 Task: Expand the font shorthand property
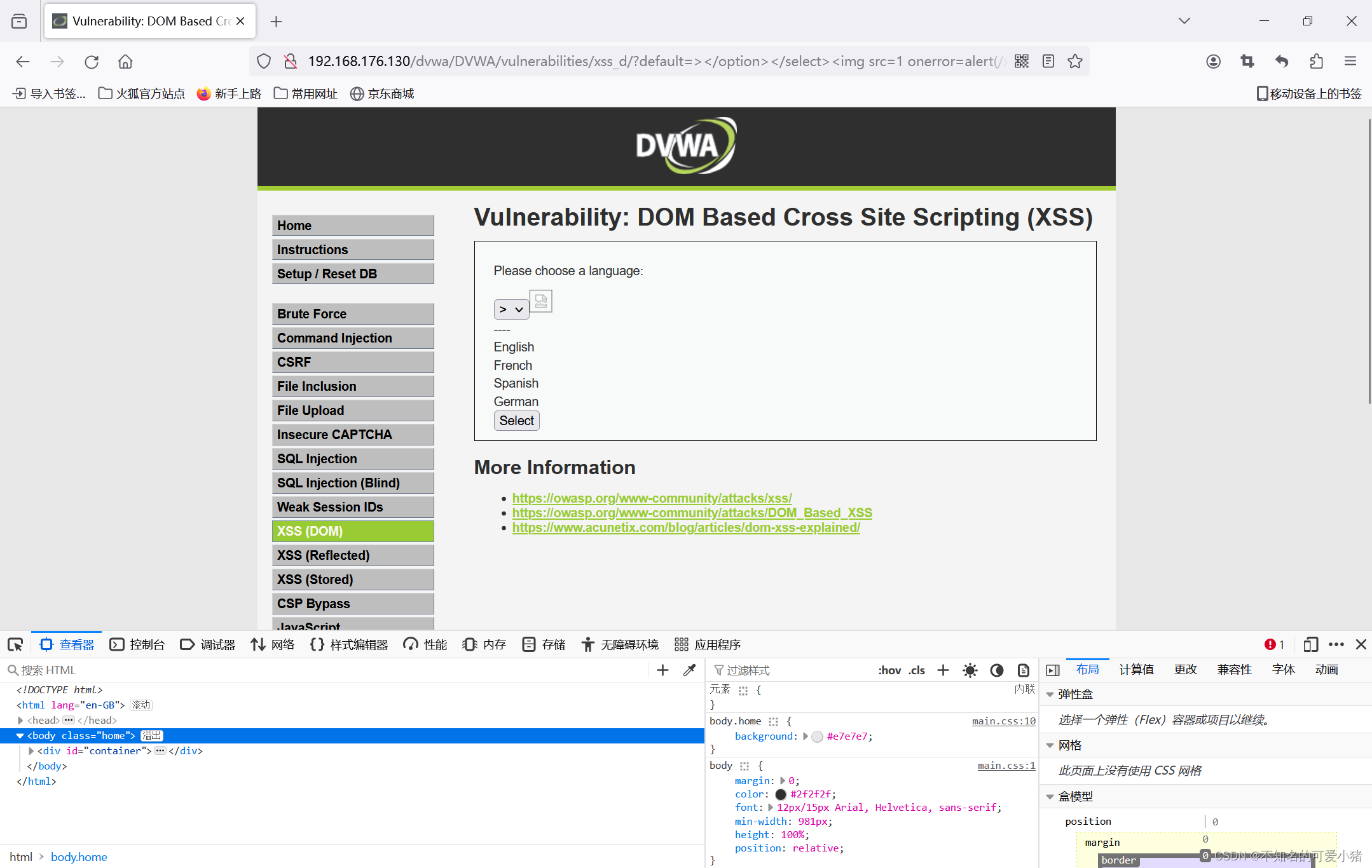coord(771,807)
